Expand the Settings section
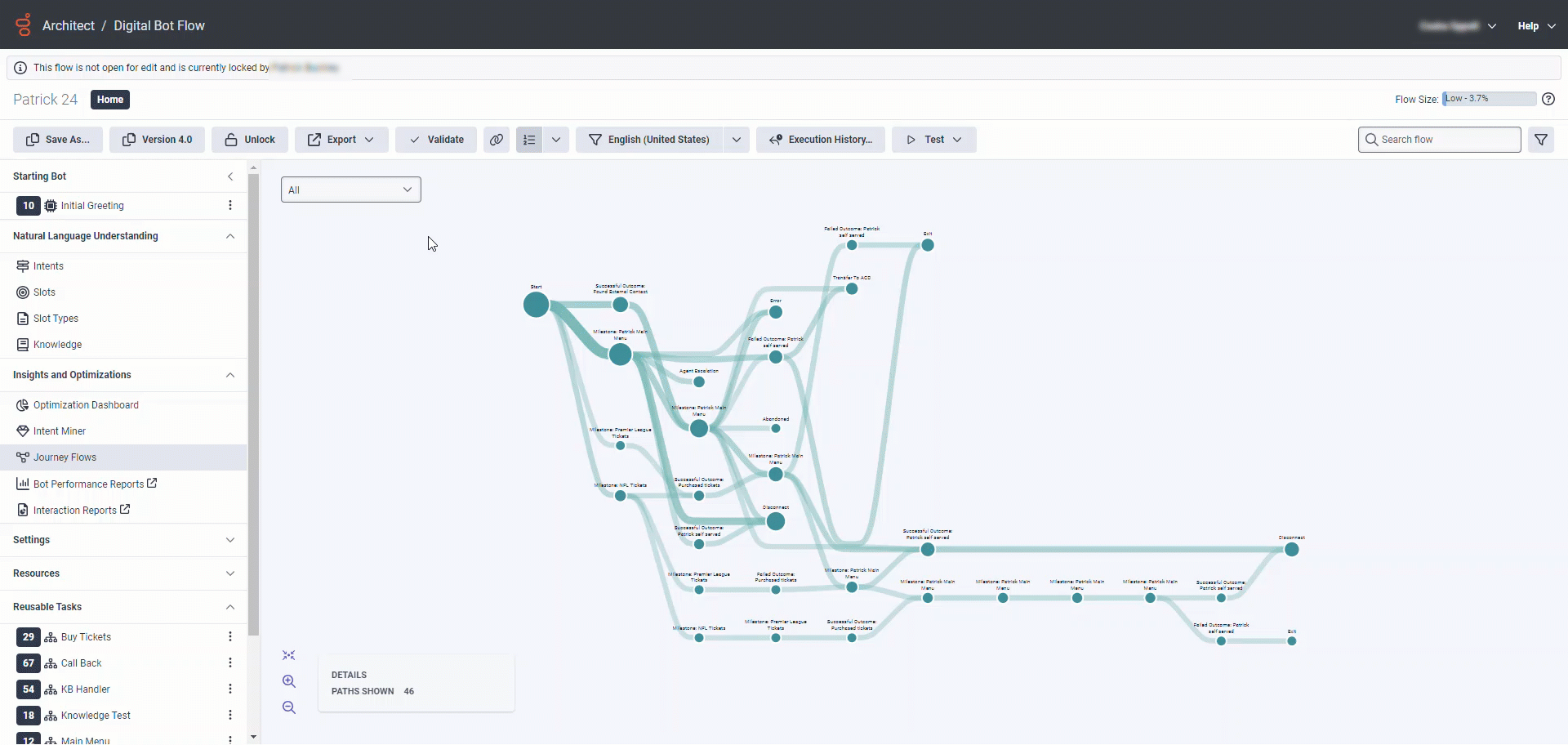 tap(122, 540)
